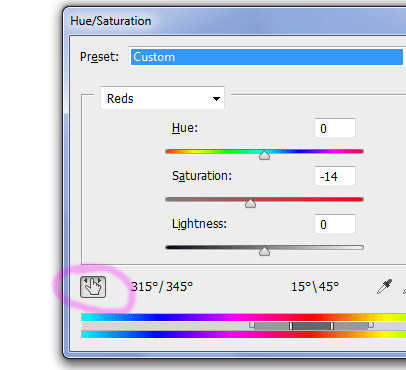This screenshot has height=370, width=406.
Task: Click the Saturation value field showing -14
Action: pos(335,176)
